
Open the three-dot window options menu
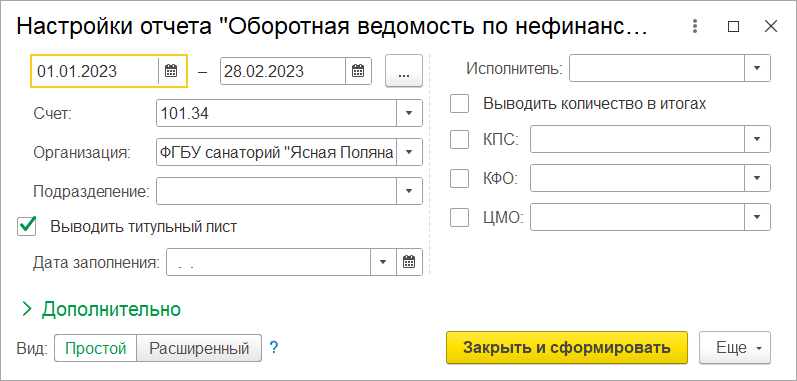coord(695,26)
